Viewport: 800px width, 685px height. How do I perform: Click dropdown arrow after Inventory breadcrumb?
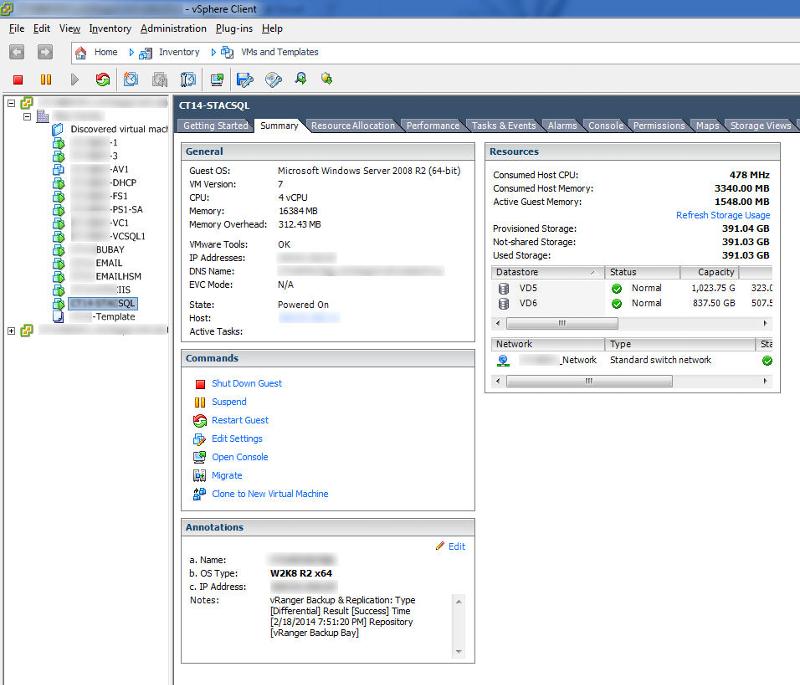click(x=213, y=52)
